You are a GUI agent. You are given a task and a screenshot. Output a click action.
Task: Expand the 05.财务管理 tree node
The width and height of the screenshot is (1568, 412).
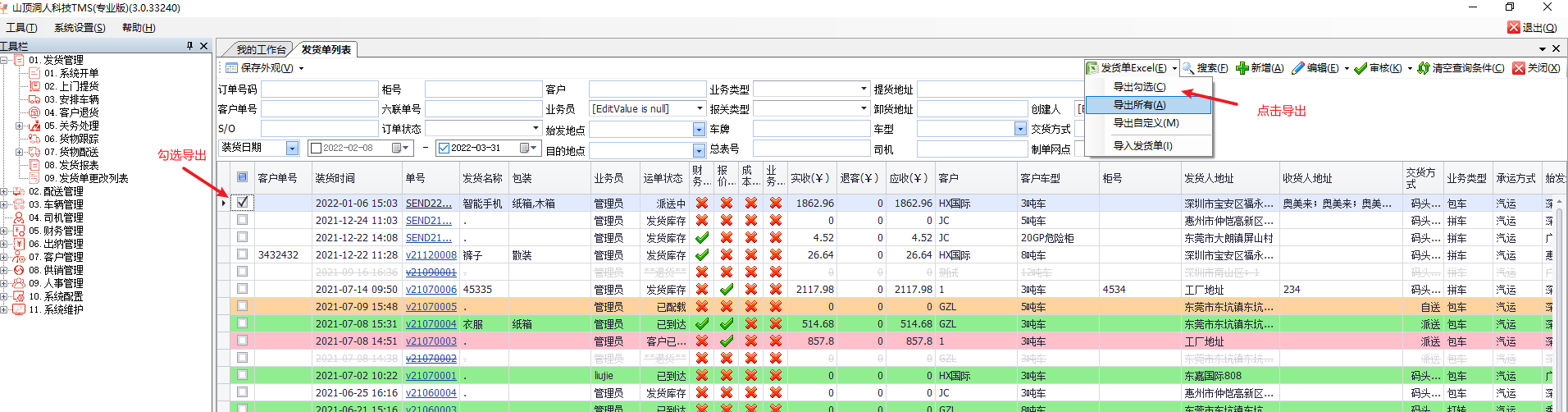(x=5, y=231)
